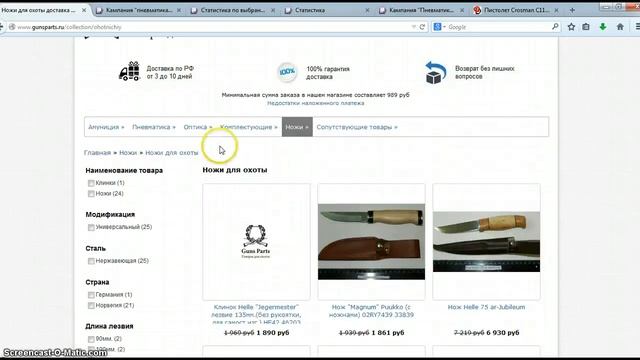Image resolution: width=640 pixels, height=360 pixels.
Task: Check the Германия (1) filter
Action: tap(91, 295)
